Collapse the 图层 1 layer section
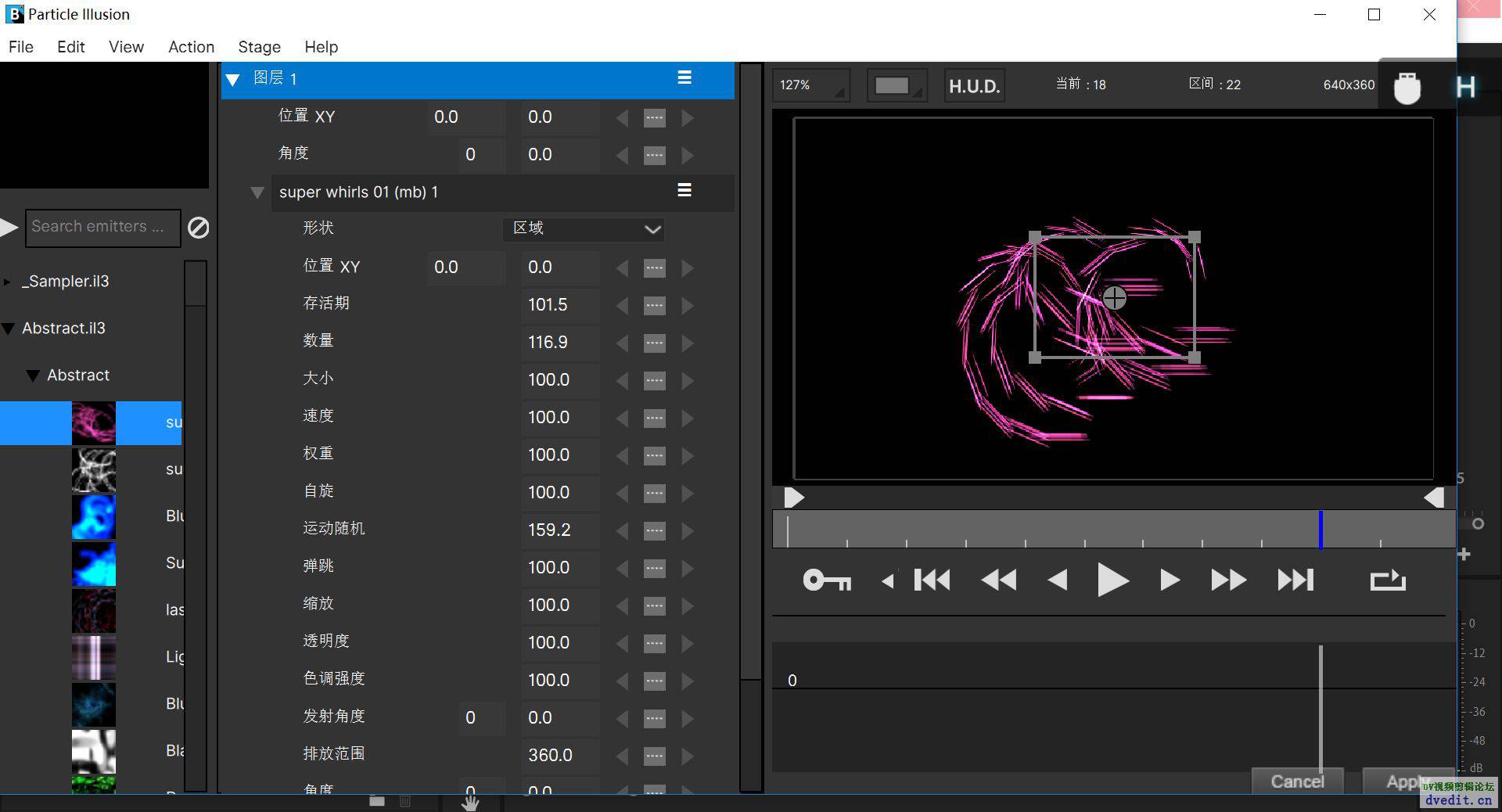 (x=232, y=79)
